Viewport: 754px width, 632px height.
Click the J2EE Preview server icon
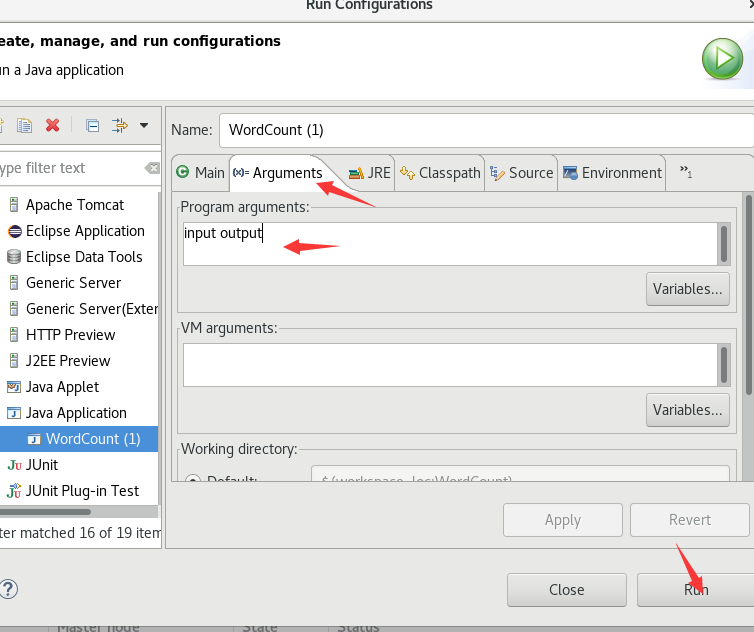(x=14, y=361)
